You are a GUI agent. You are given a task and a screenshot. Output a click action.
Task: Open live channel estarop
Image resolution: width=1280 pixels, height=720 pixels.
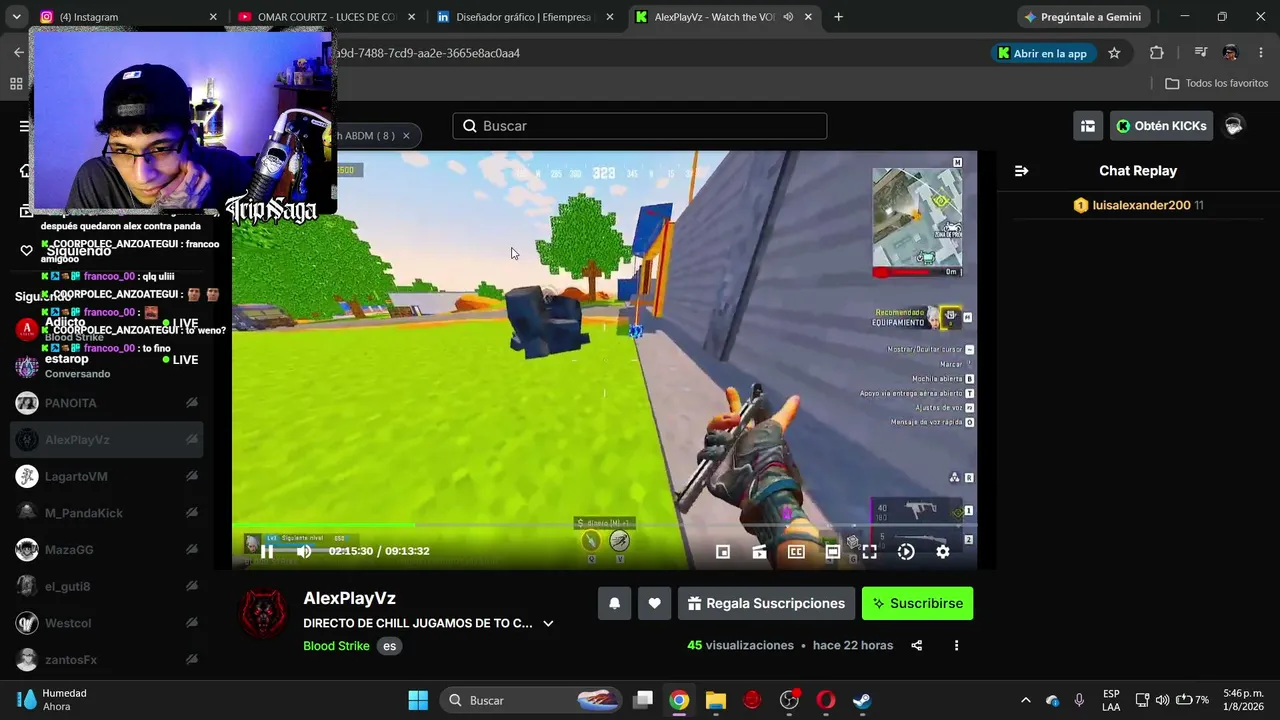pyautogui.click(x=107, y=366)
